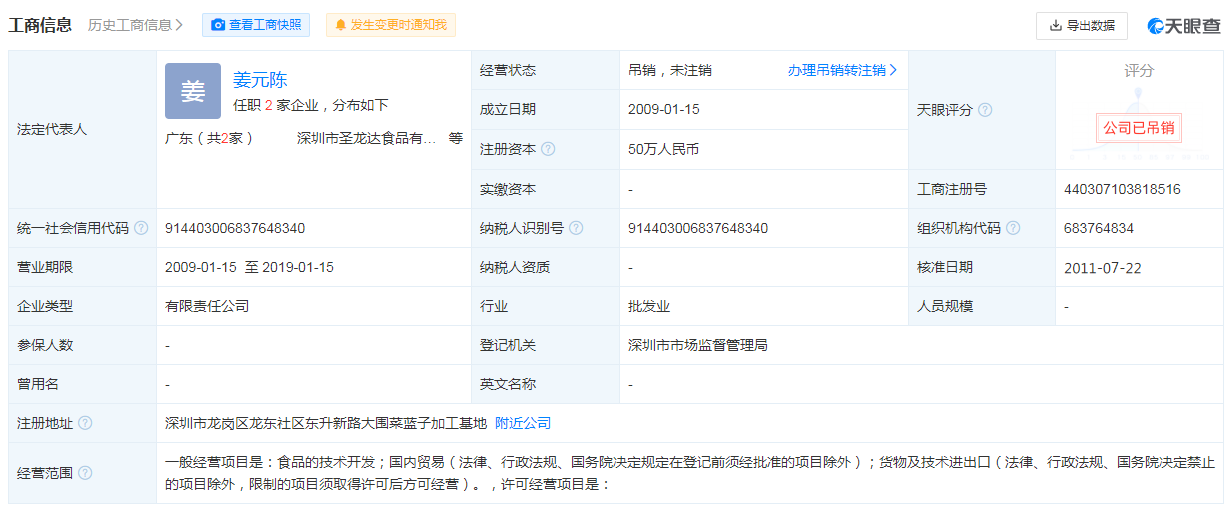Click the 工商注册号 label

pos(952,189)
